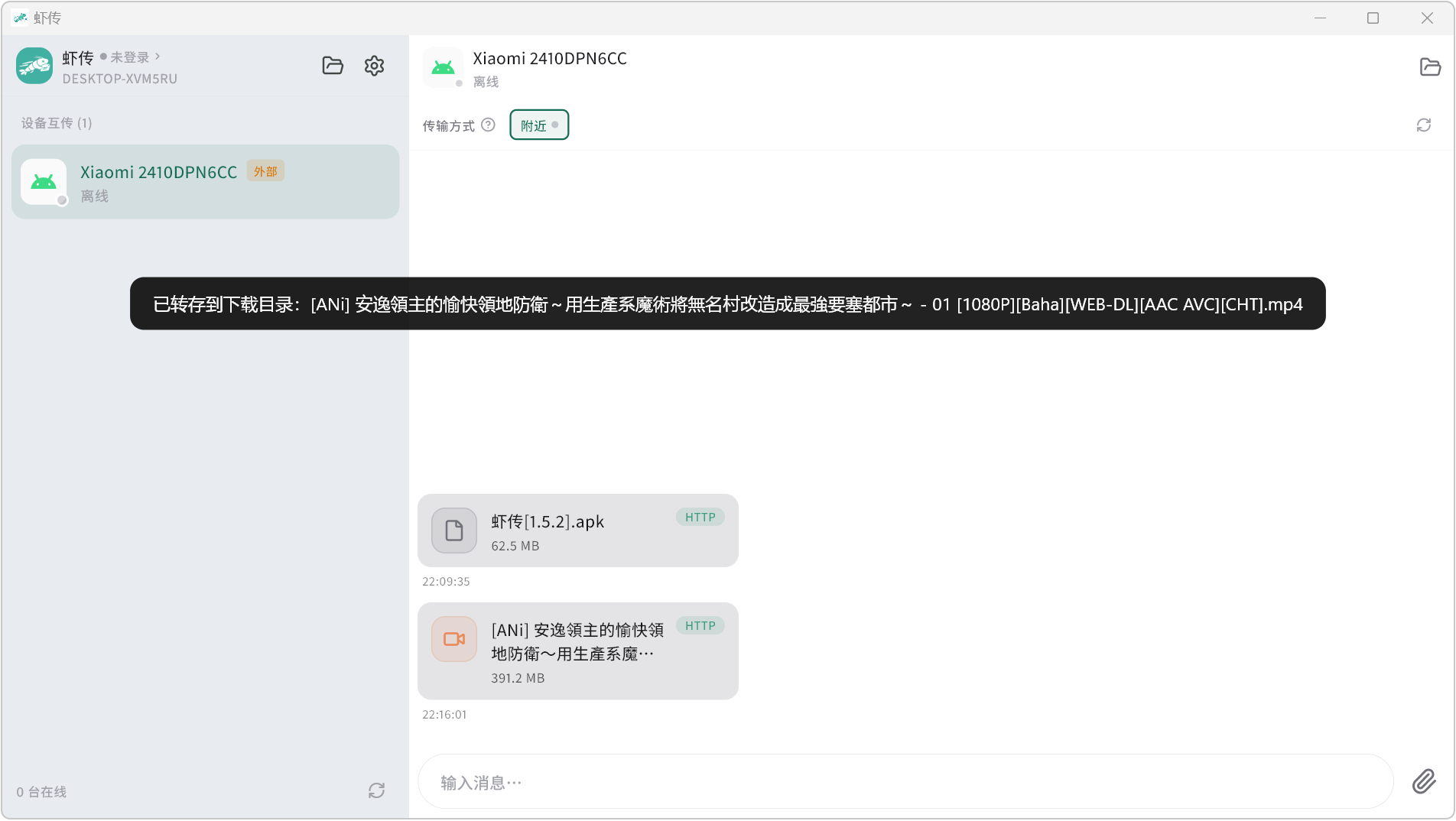
Task: Select Xiaomi 2410DPN6CC in device list
Action: click(x=205, y=182)
